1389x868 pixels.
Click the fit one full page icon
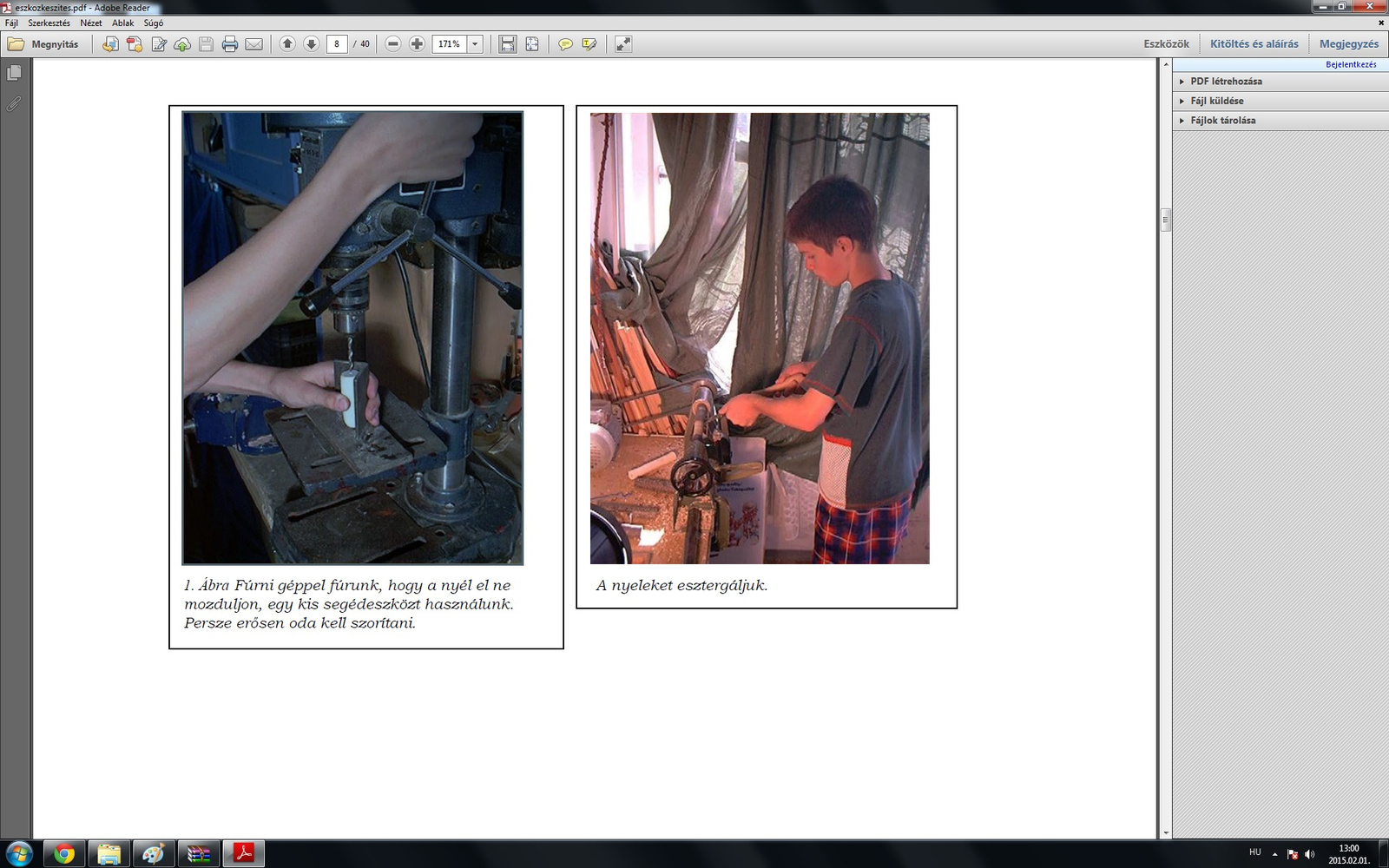pos(532,44)
